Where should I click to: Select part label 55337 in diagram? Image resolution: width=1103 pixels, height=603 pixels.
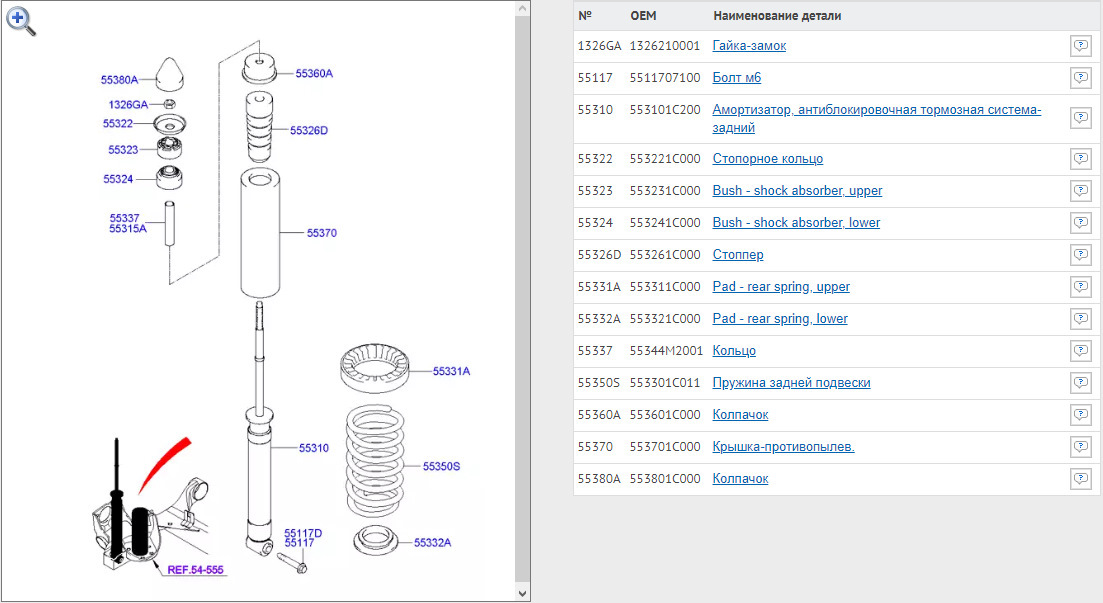click(125, 218)
